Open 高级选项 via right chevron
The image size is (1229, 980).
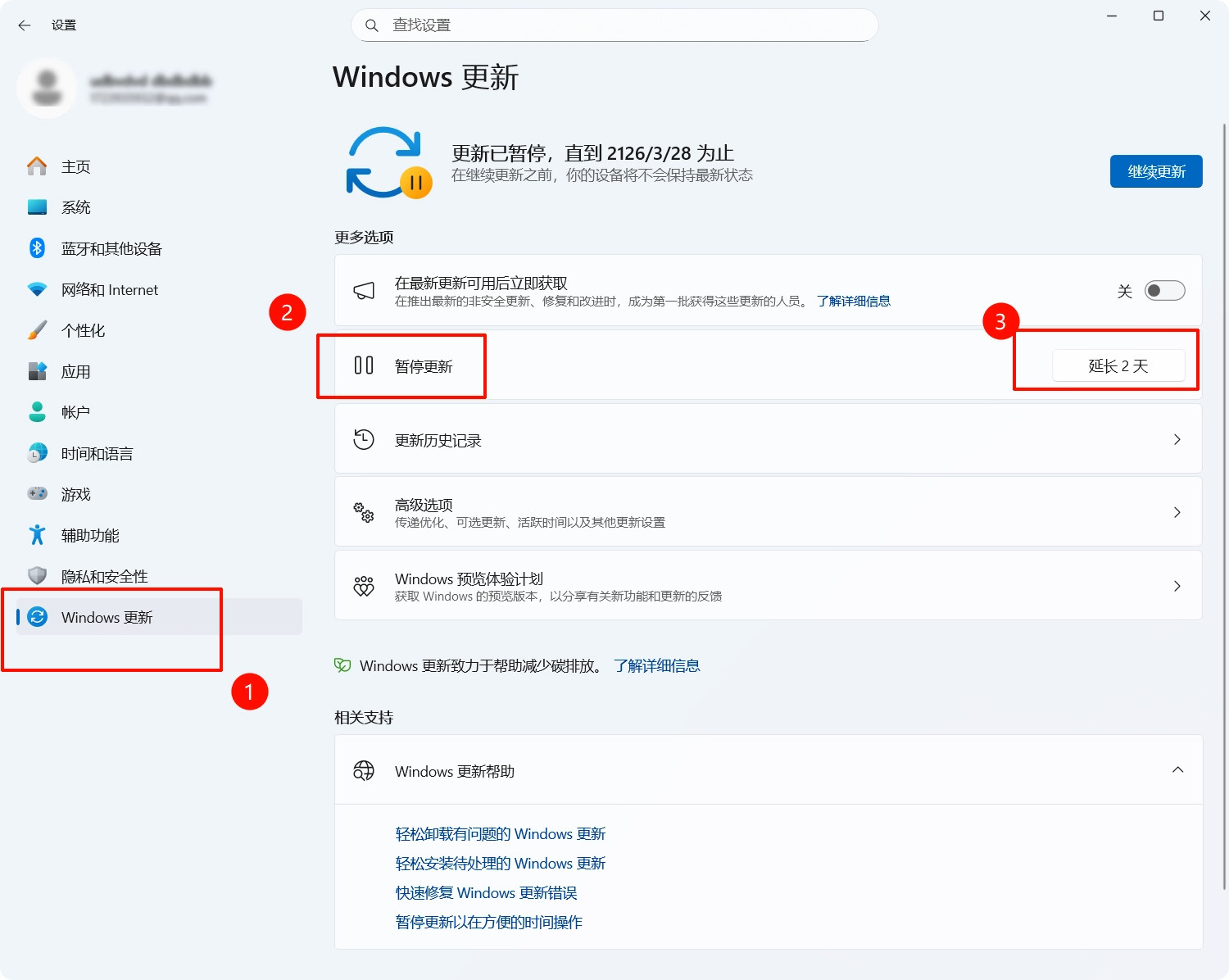[x=1177, y=511]
